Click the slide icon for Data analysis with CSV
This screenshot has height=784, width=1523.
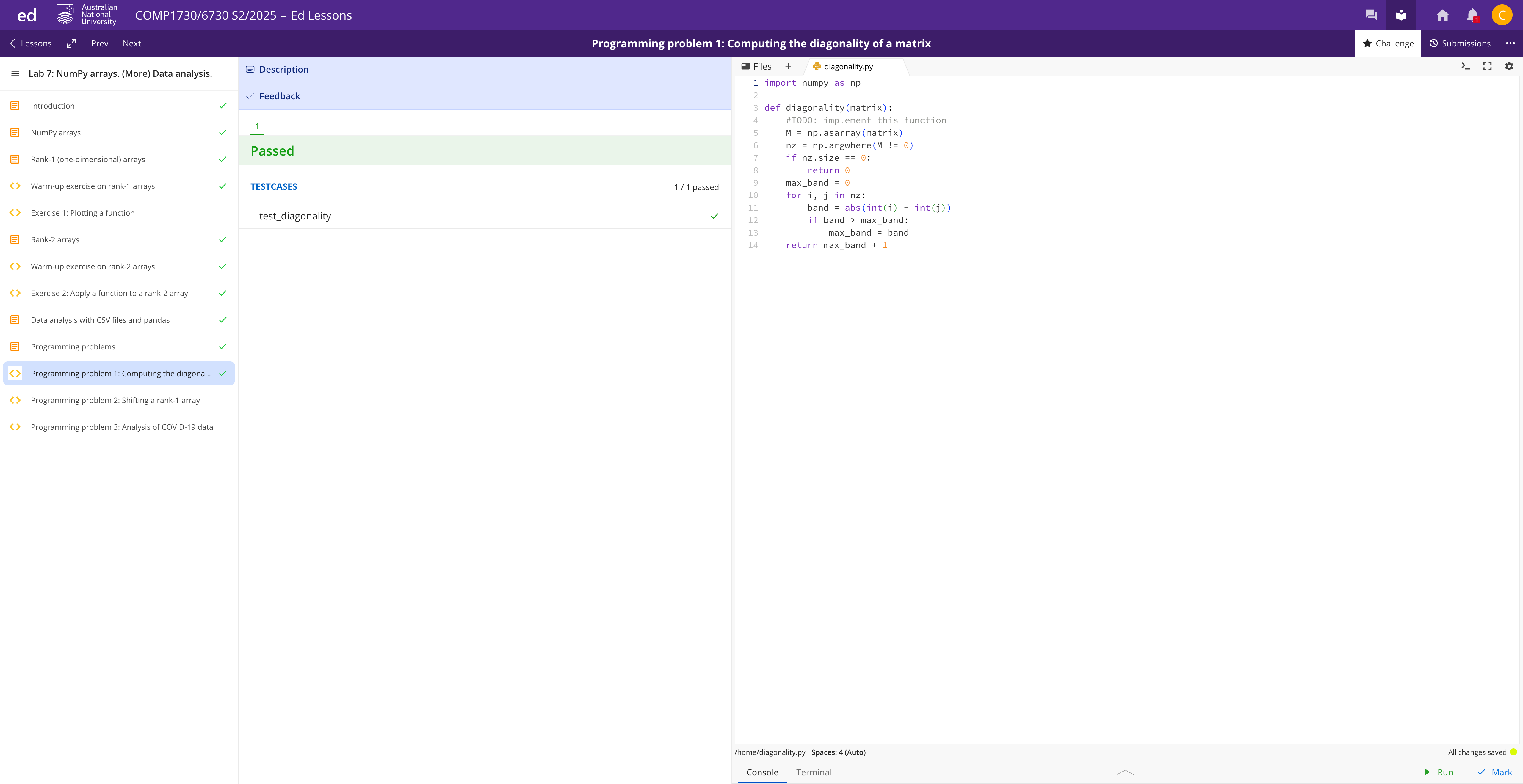(15, 320)
